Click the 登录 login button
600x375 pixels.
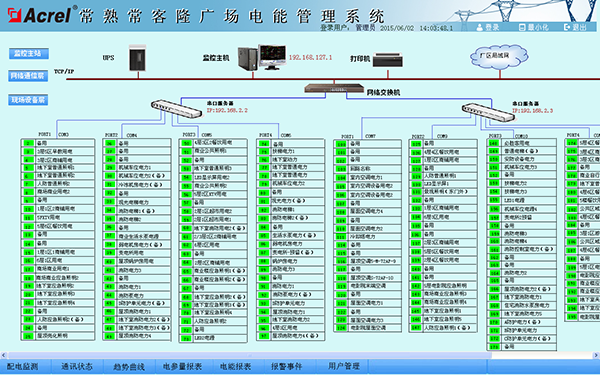pos(488,27)
